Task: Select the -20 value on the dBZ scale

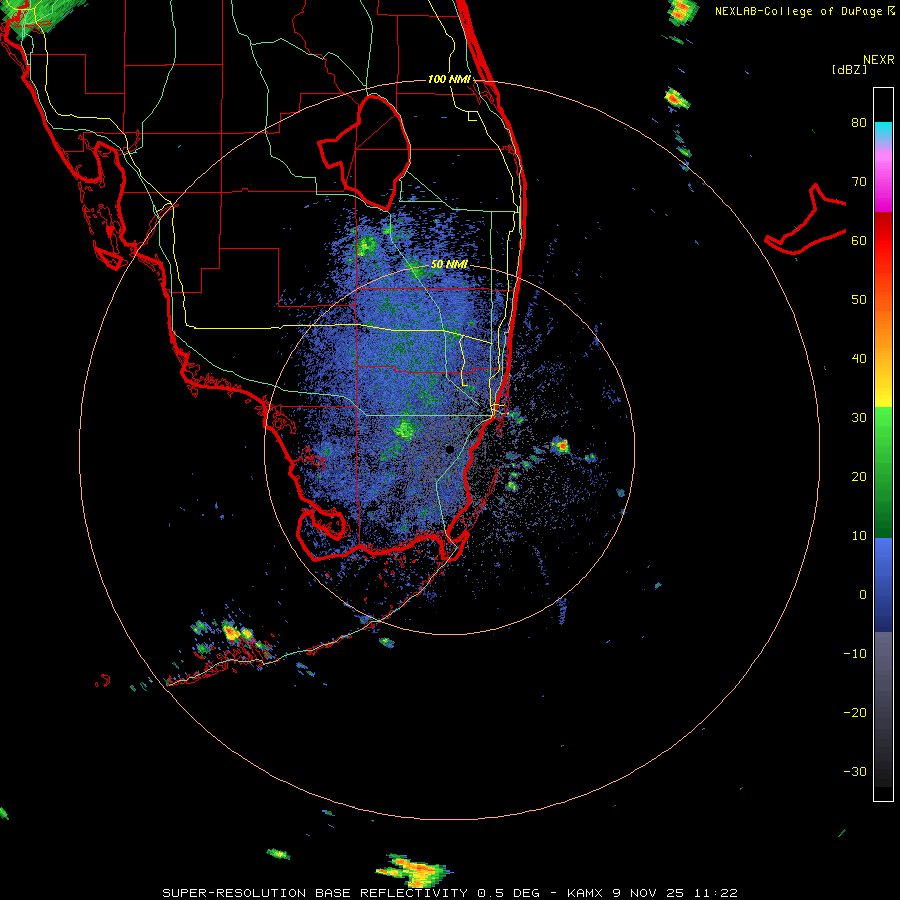Action: 855,712
